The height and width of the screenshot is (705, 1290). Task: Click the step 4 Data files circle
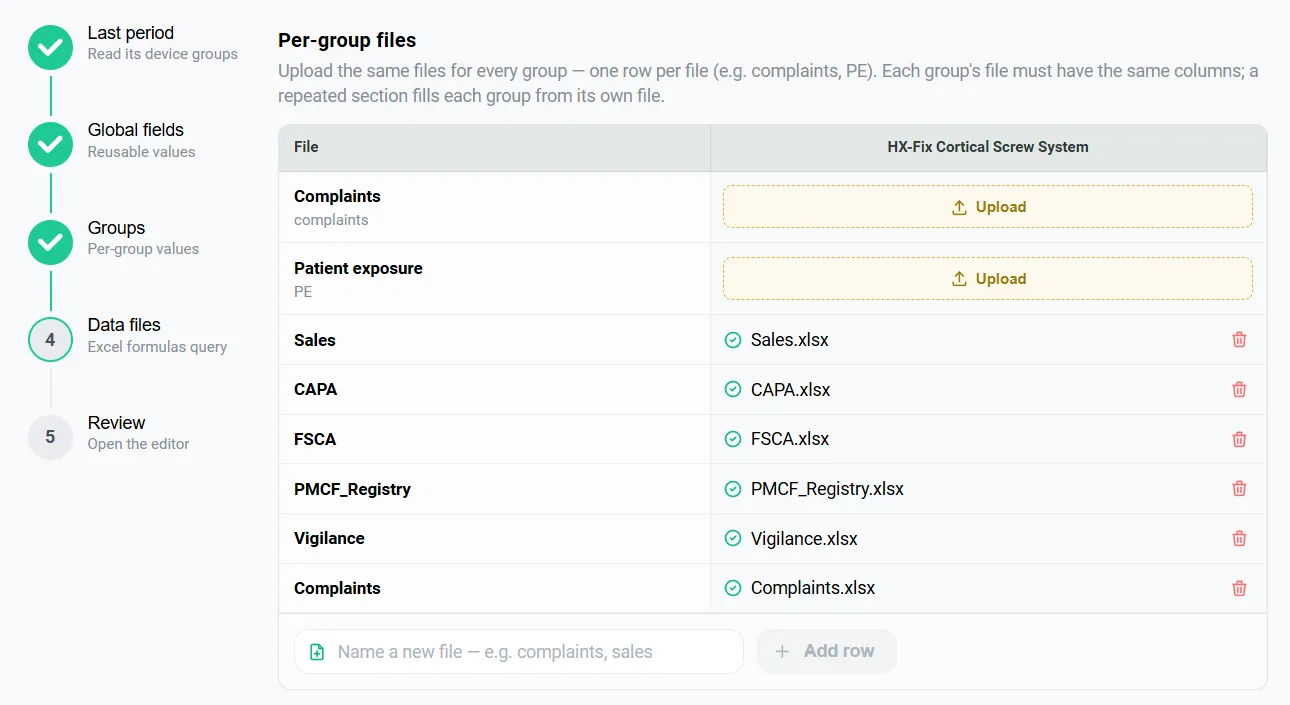pos(50,339)
